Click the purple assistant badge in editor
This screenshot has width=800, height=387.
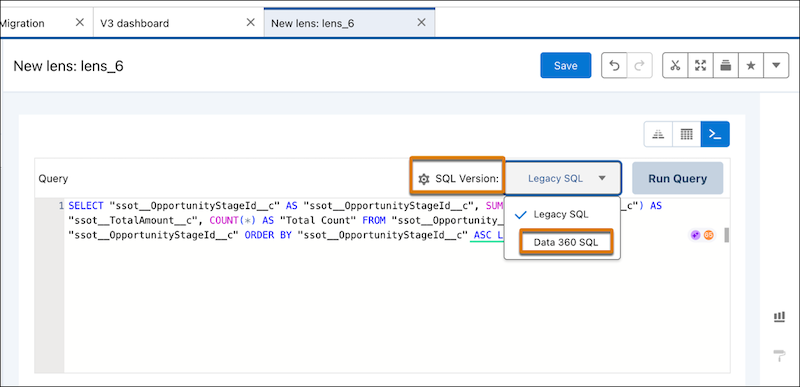pos(694,235)
